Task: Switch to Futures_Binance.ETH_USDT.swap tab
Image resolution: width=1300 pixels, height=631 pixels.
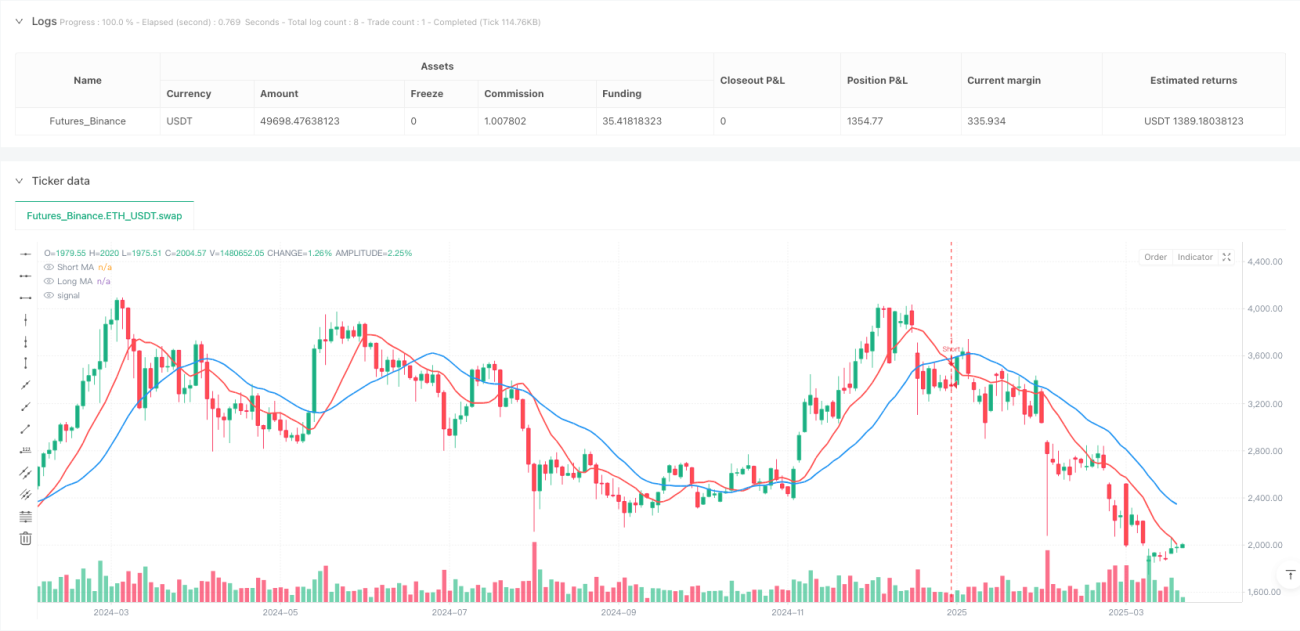Action: click(x=104, y=215)
